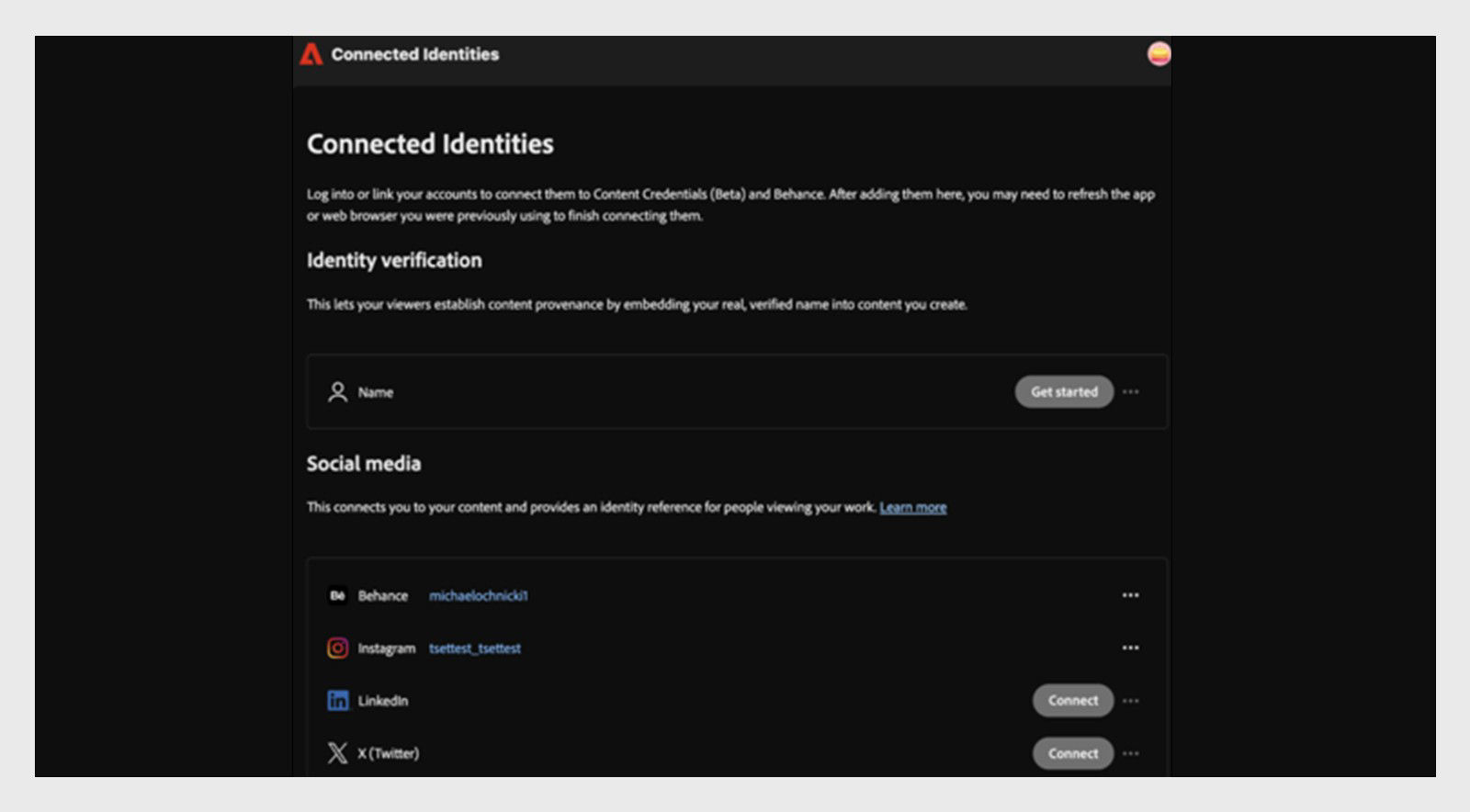Click the Instagram logo icon
Image resolution: width=1470 pixels, height=812 pixels.
click(x=337, y=648)
